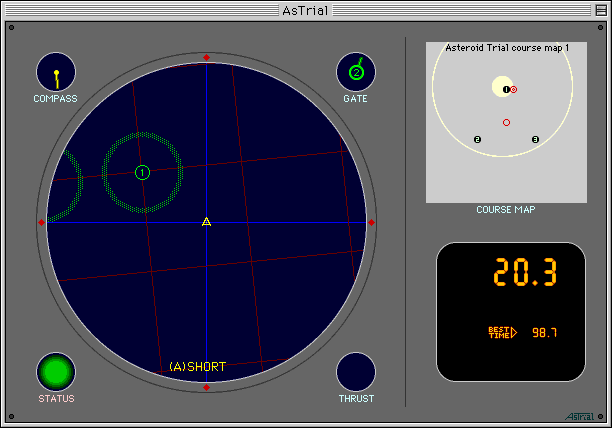Click the GATE indicator dial
Image resolution: width=612 pixels, height=428 pixels.
pos(356,72)
